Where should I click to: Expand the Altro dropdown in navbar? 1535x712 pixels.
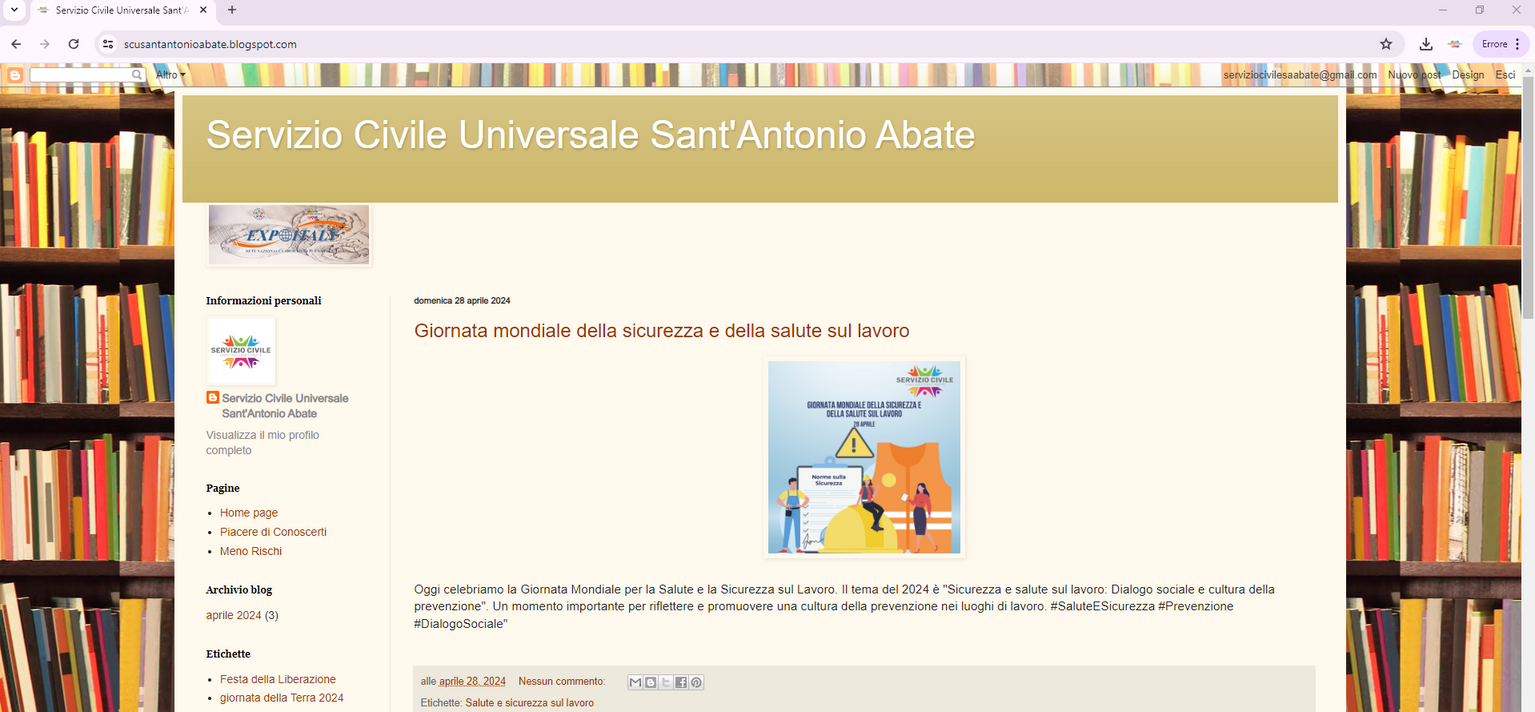(170, 75)
